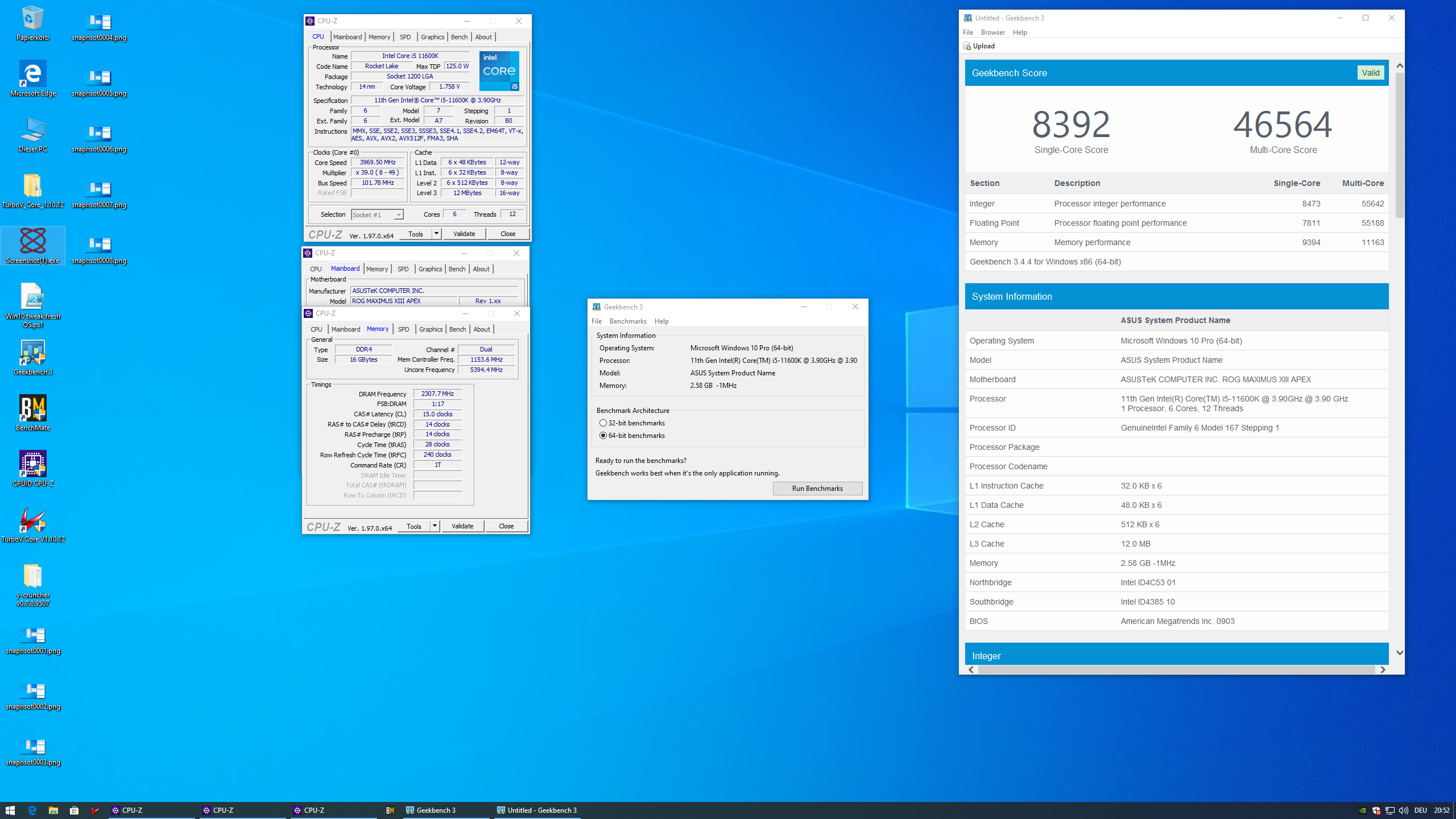Open the TurboV Core V1.10.12 shortcut
The height and width of the screenshot is (819, 1456).
(32, 525)
